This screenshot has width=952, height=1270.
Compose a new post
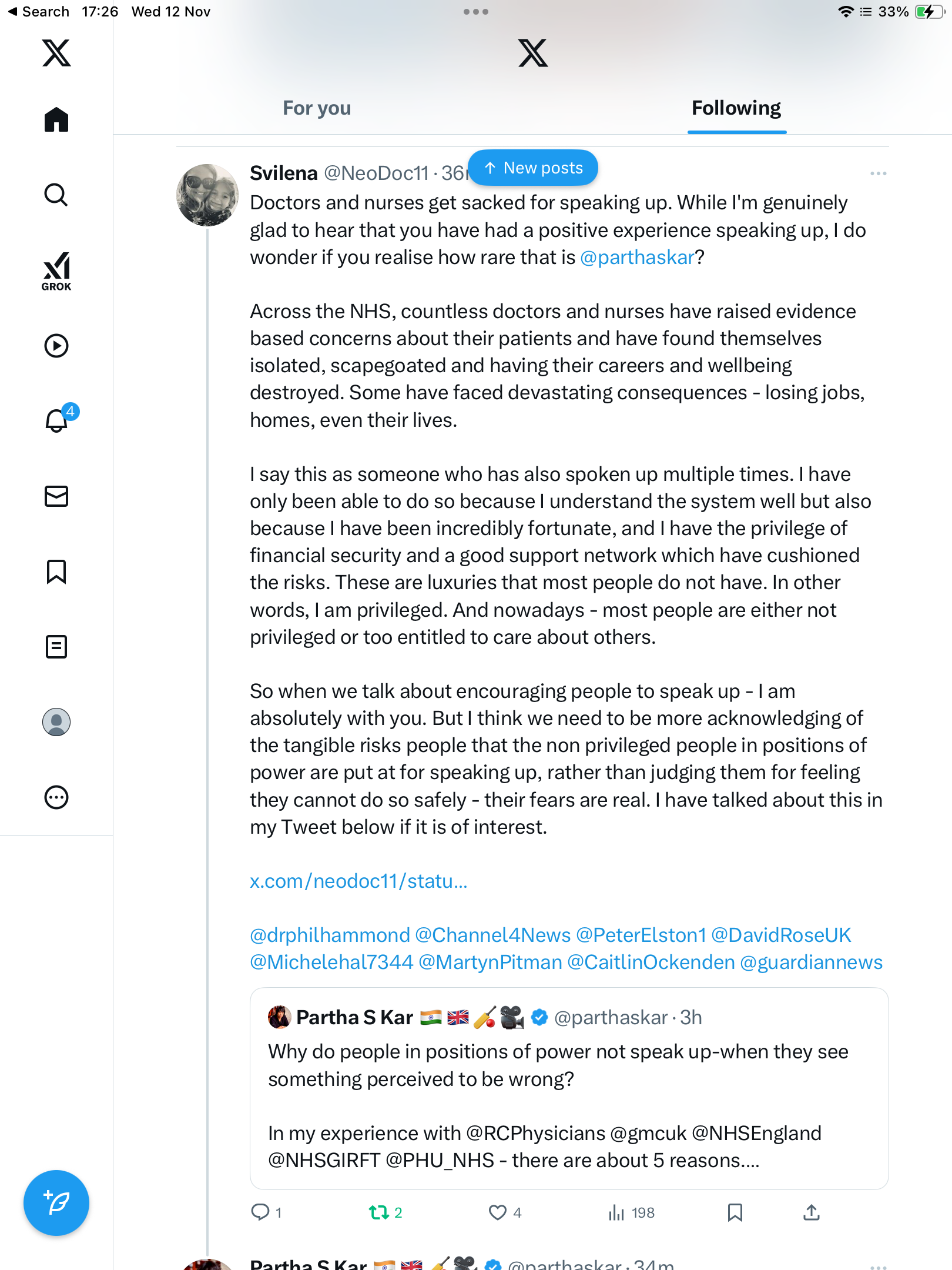coord(56,1203)
